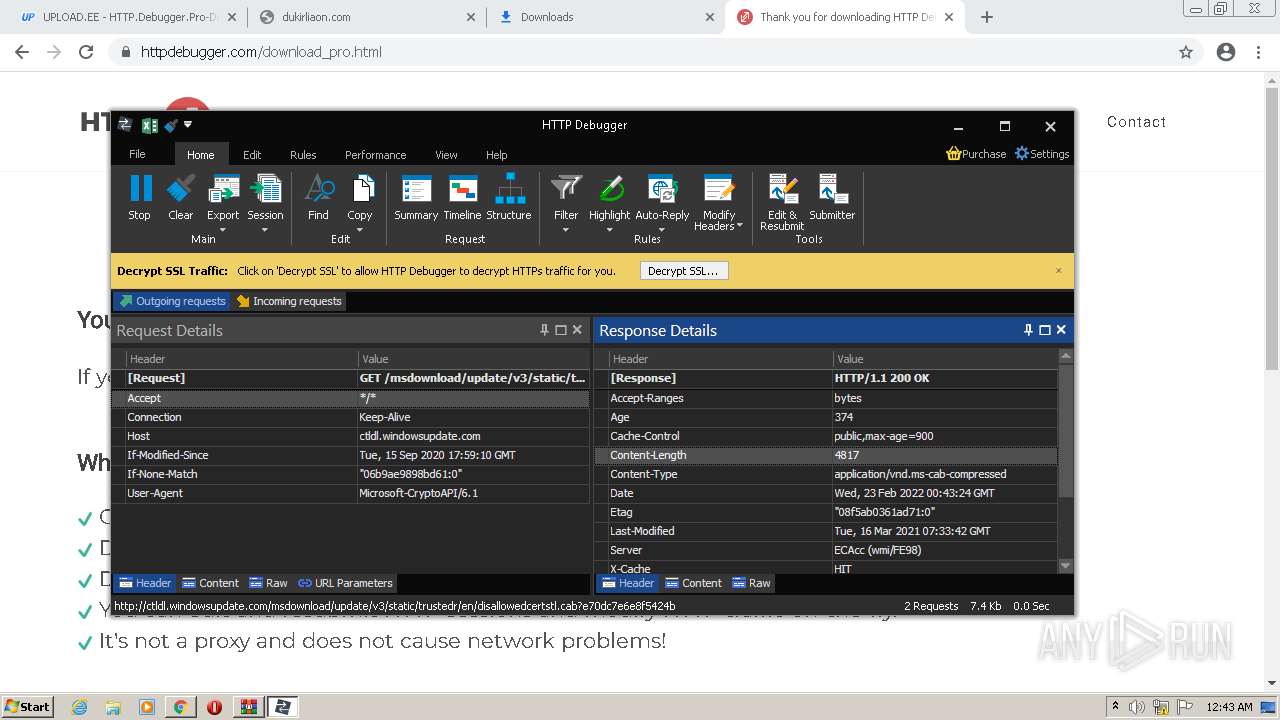Click the arrows icon in HTTP Debugger title bar
This screenshot has height=720, width=1280.
125,125
